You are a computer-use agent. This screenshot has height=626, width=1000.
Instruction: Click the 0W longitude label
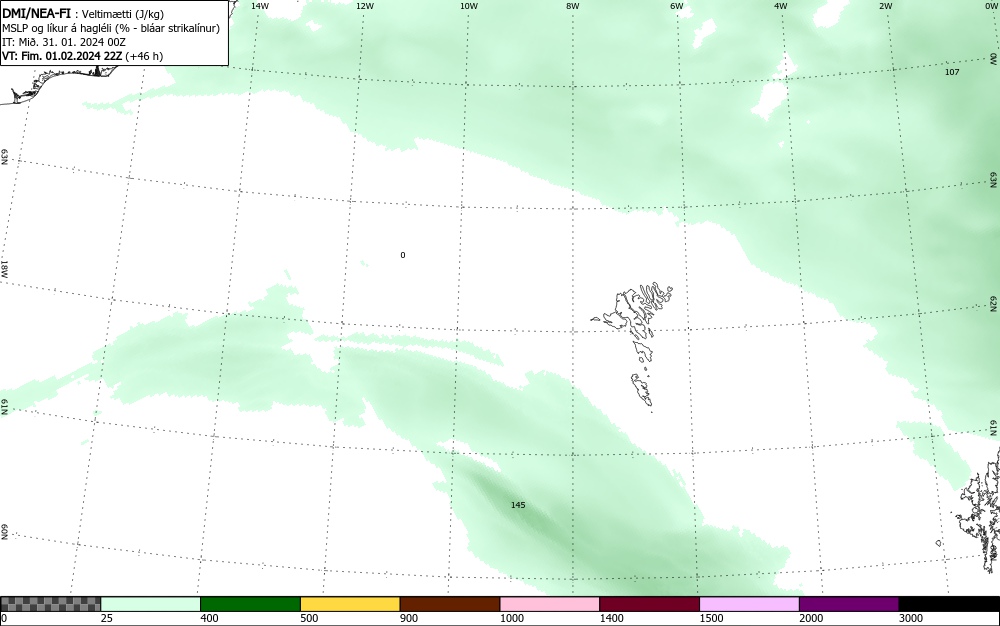pos(990,6)
